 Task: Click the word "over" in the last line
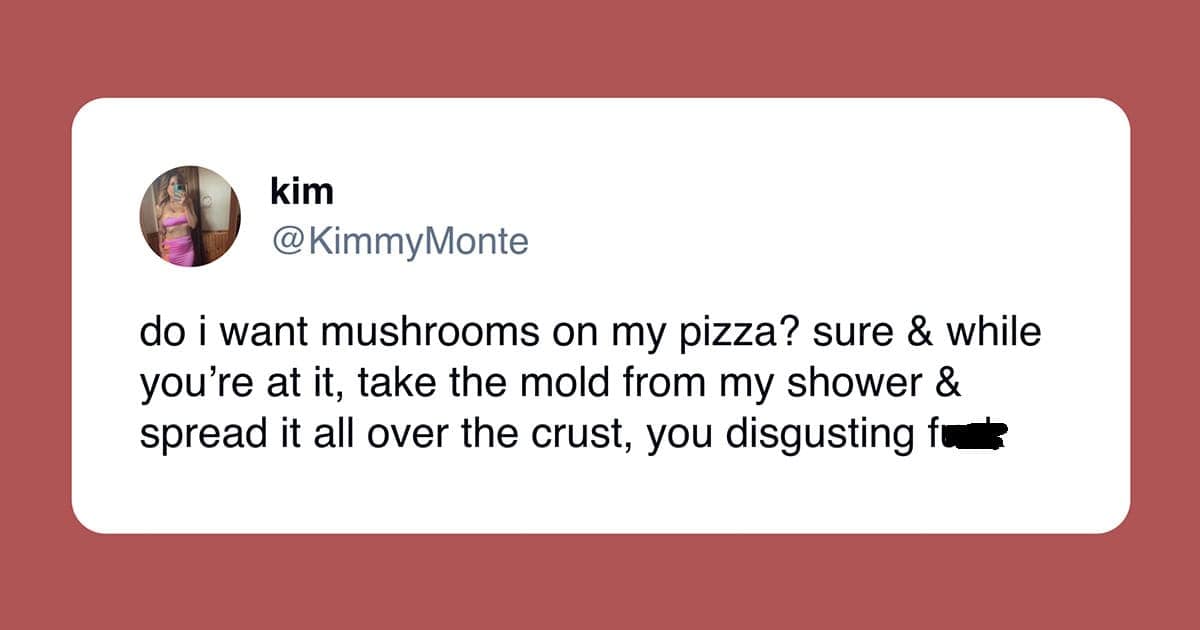(408, 435)
